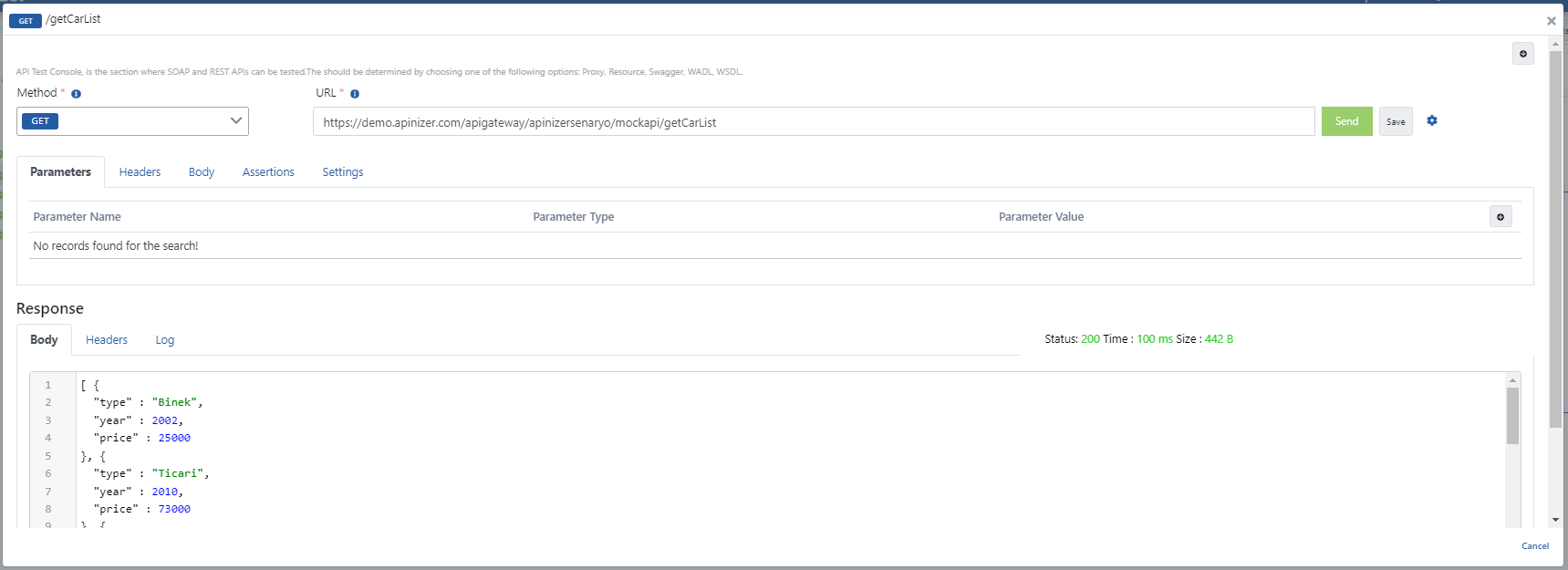Click year value 2002 in response
This screenshot has width=1568, height=570.
165,420
